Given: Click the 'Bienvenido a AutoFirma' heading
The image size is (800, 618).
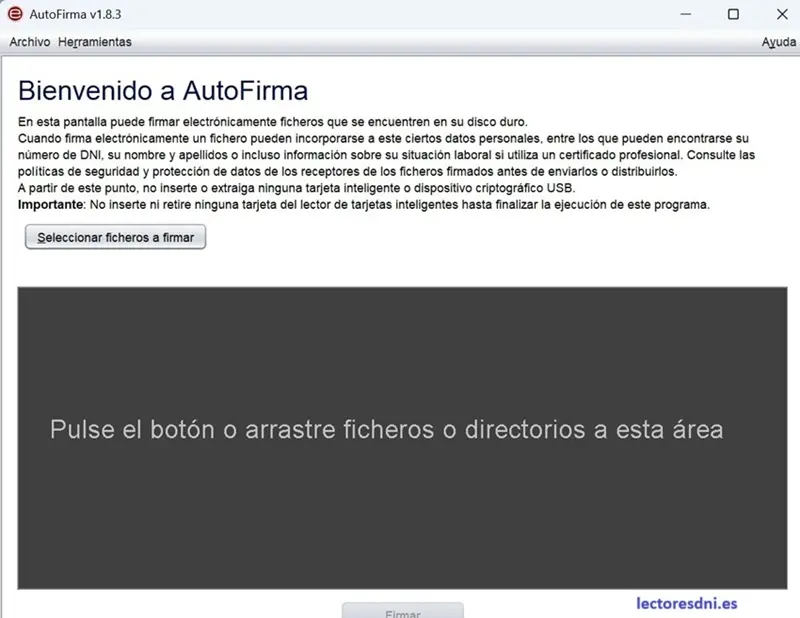Looking at the screenshot, I should click(x=163, y=91).
